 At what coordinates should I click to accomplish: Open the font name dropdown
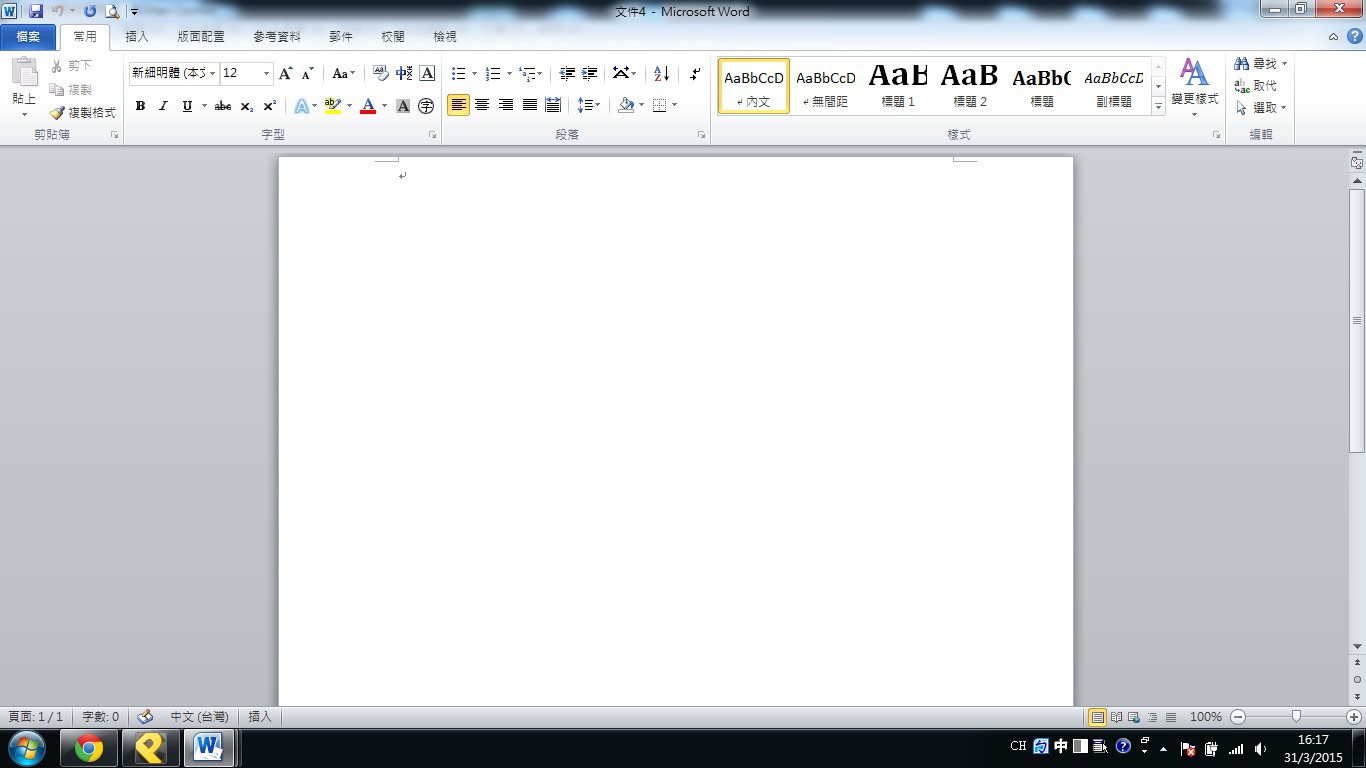coord(213,73)
